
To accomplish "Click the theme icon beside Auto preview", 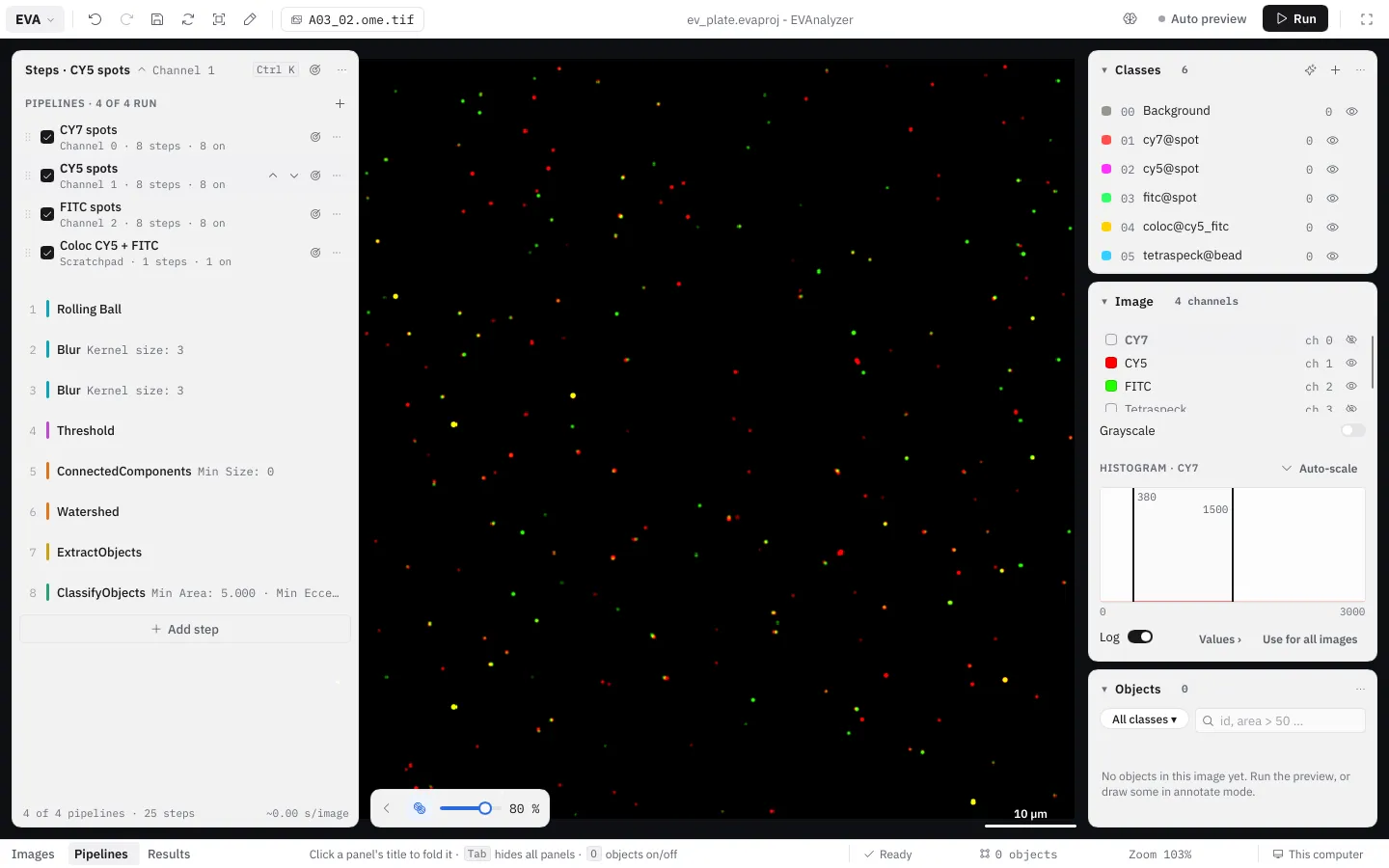I will [1130, 19].
